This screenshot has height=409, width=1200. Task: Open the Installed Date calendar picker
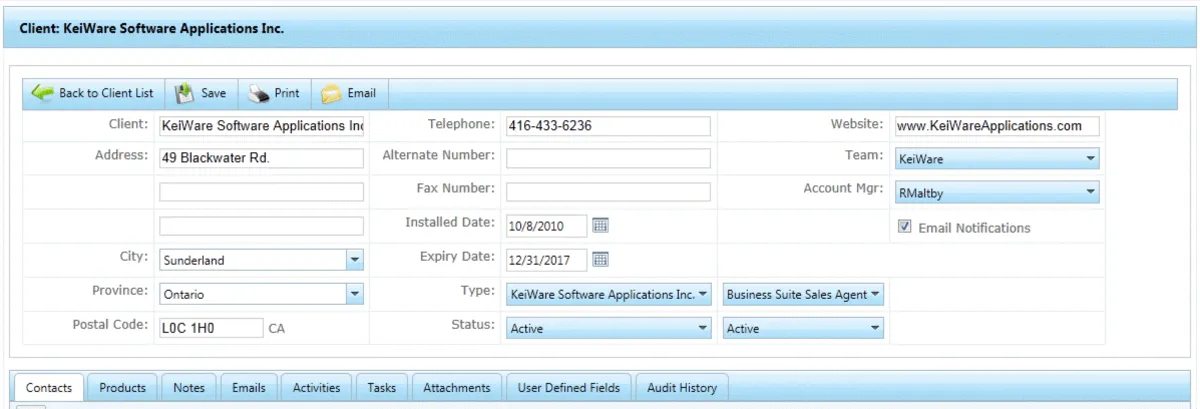(x=601, y=225)
